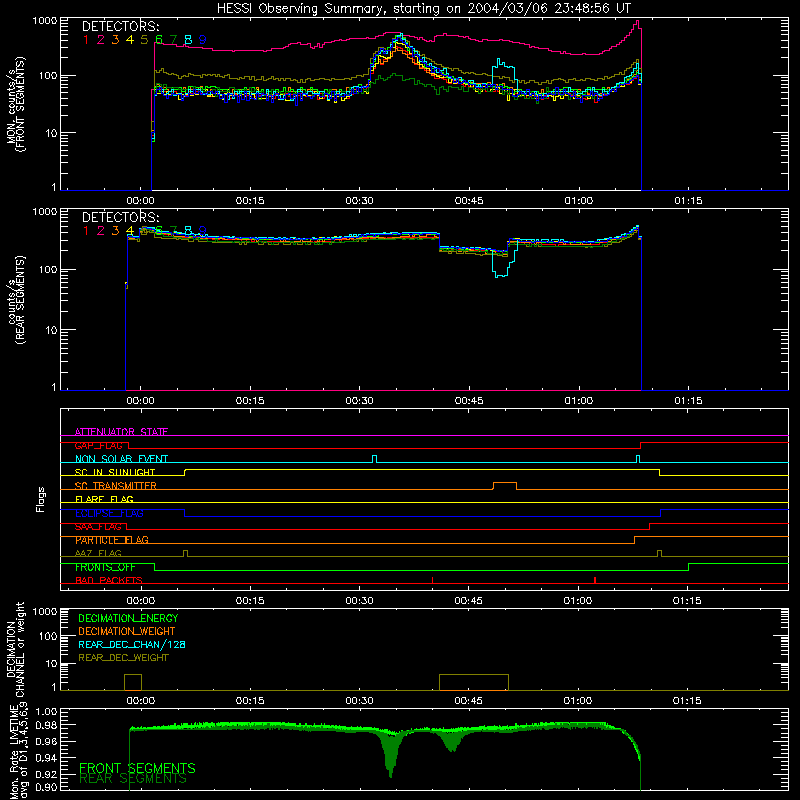Click the ATTENUATOR_STATE flag label
The width and height of the screenshot is (800, 800).
(121, 432)
